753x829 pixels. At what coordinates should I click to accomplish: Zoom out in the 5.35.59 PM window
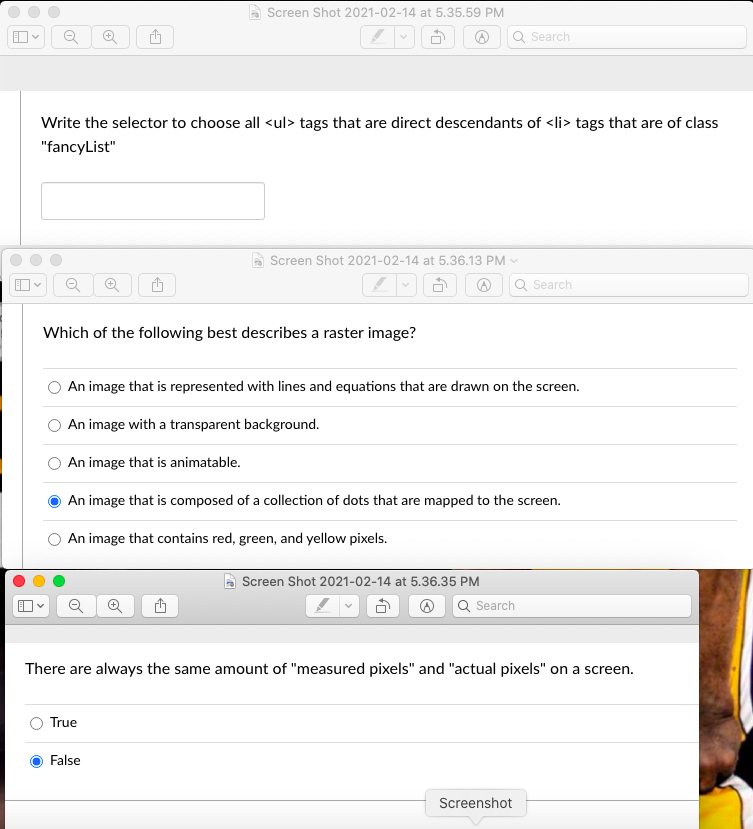pyautogui.click(x=71, y=37)
